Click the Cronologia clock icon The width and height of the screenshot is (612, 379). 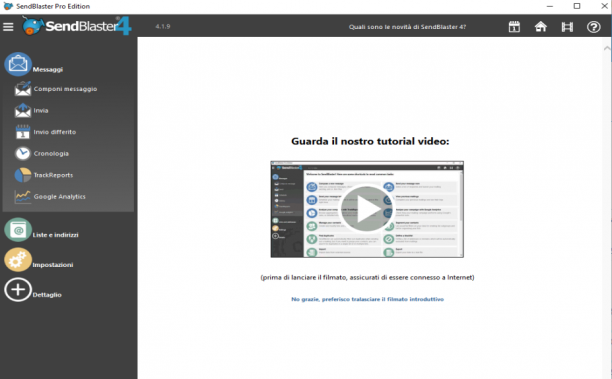[x=23, y=153]
